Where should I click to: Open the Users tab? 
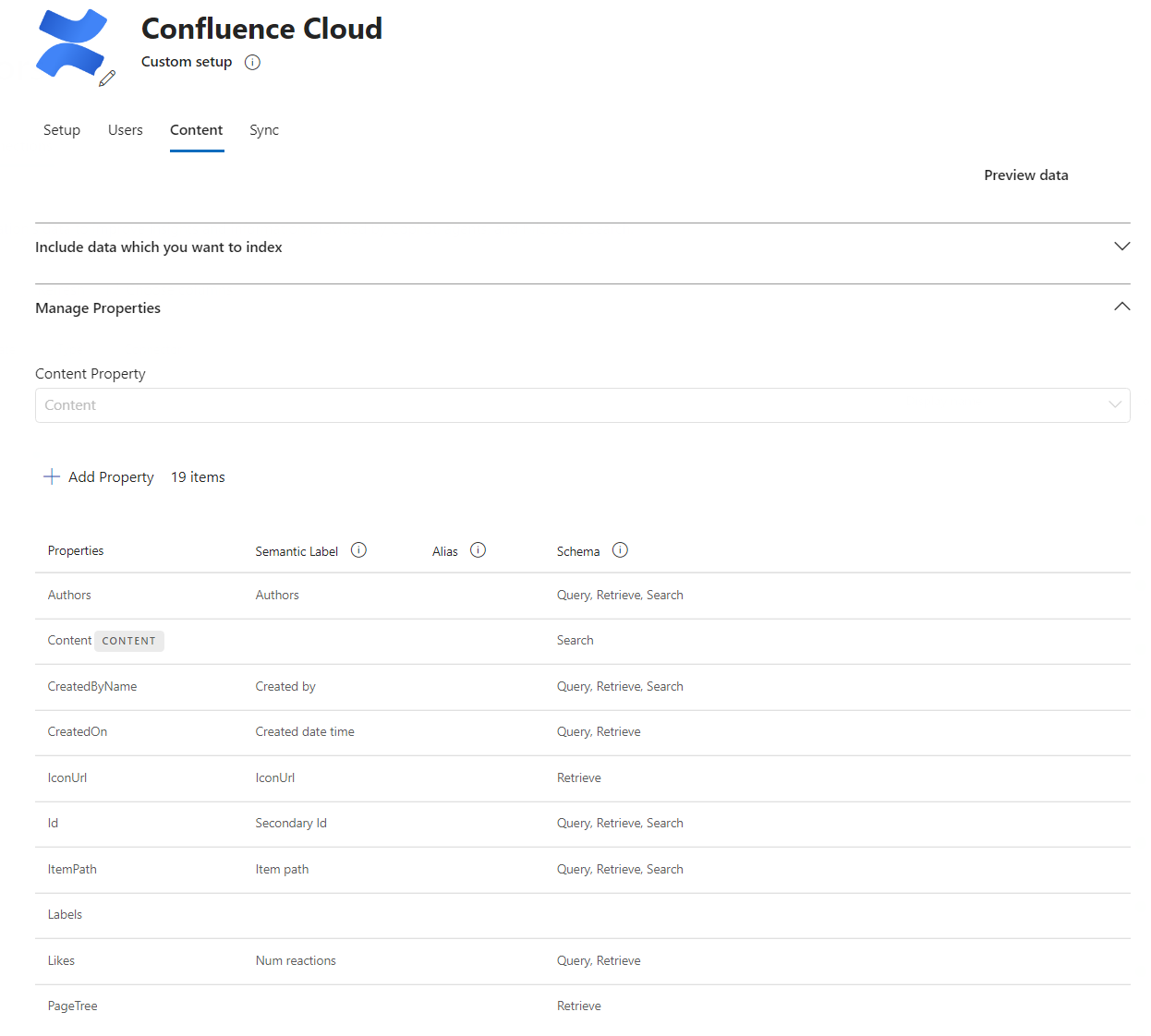125,130
